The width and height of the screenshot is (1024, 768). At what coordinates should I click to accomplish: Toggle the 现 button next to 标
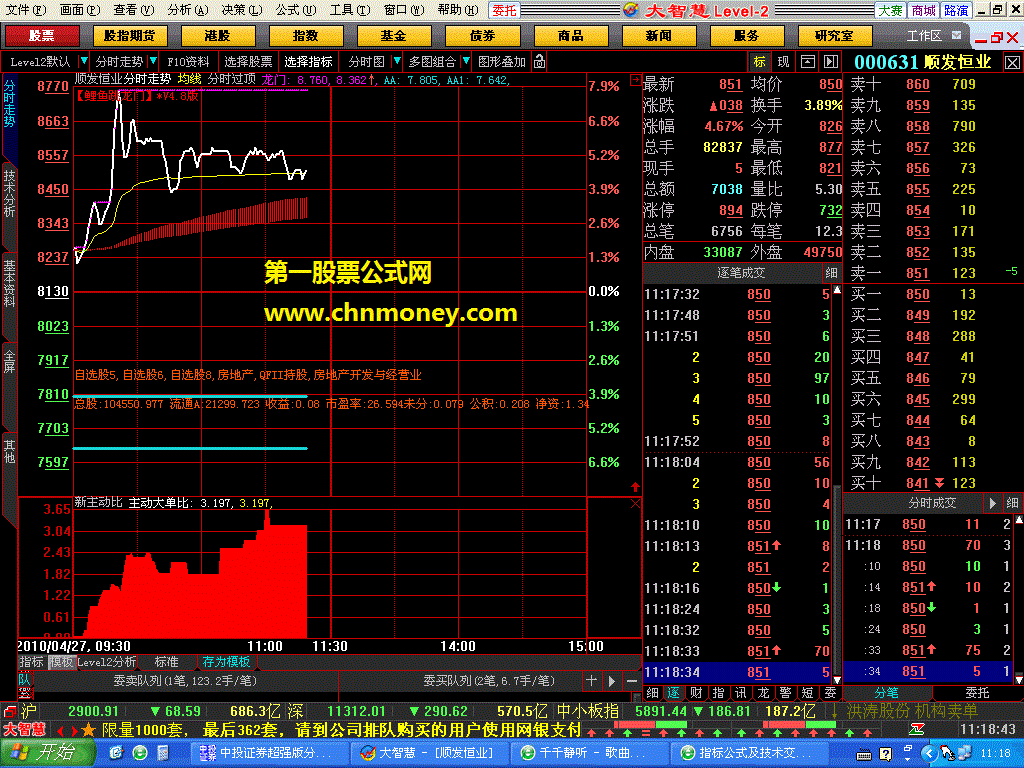783,62
